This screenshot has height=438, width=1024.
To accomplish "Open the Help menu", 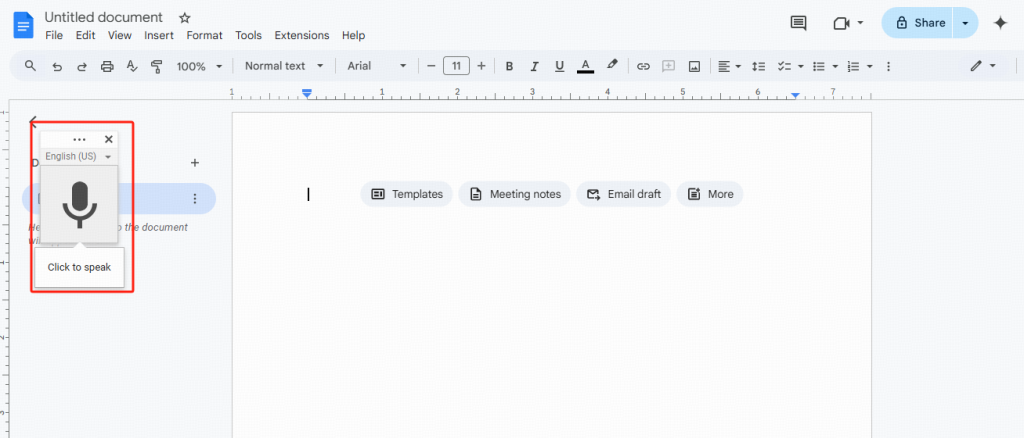I will click(x=353, y=35).
